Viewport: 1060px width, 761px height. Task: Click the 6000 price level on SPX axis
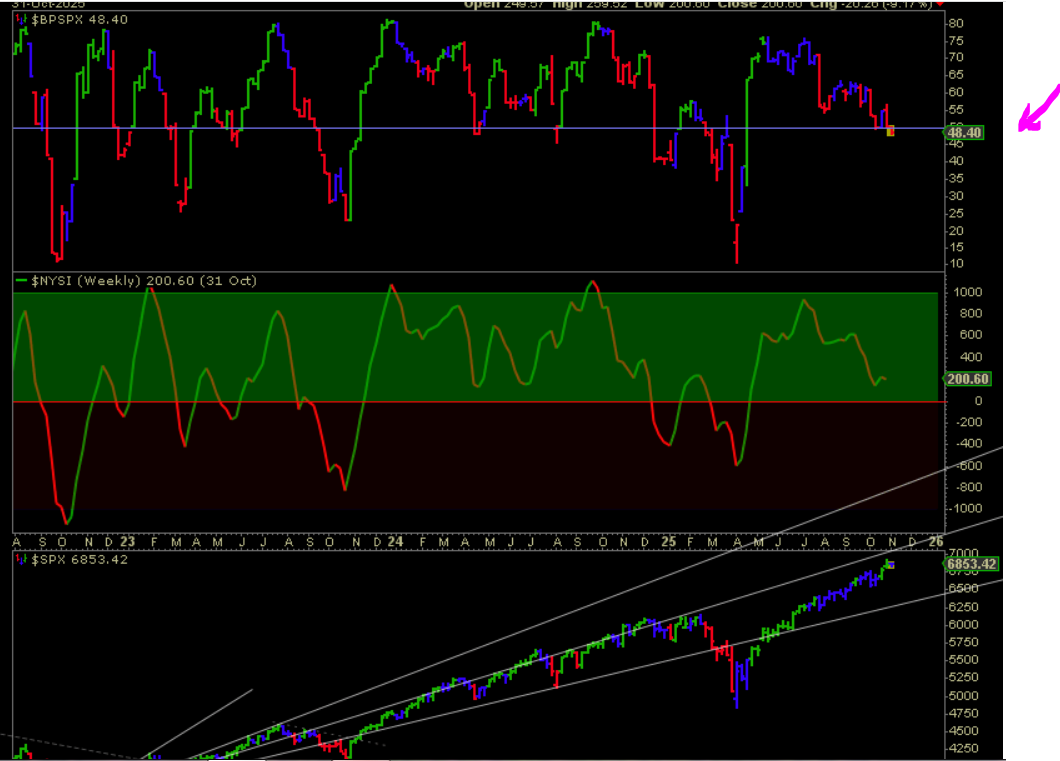click(x=963, y=624)
